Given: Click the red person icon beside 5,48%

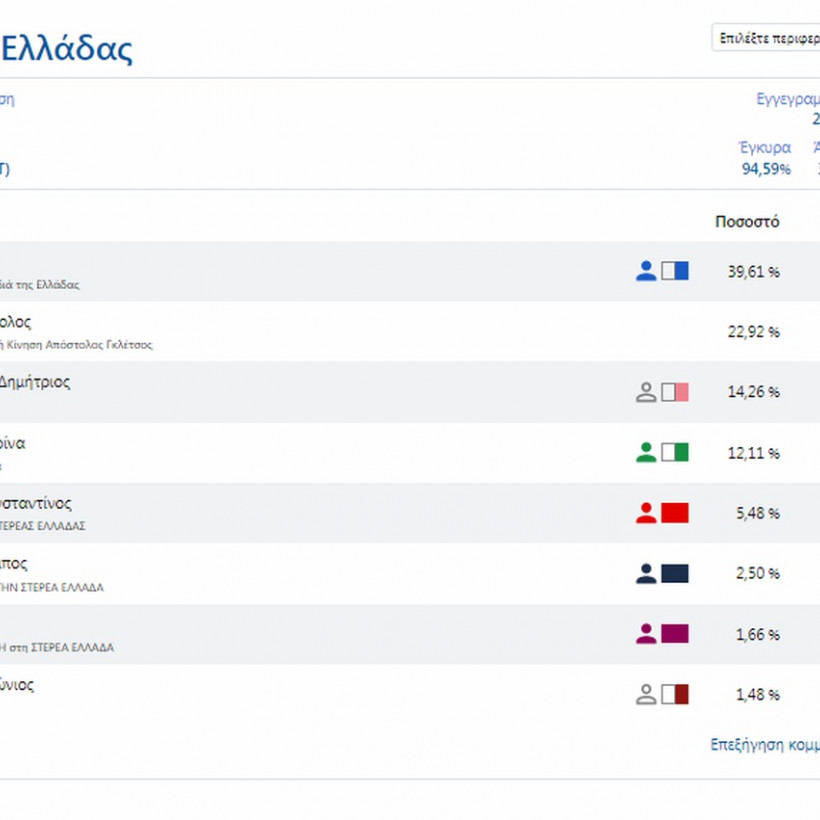Looking at the screenshot, I should (646, 513).
